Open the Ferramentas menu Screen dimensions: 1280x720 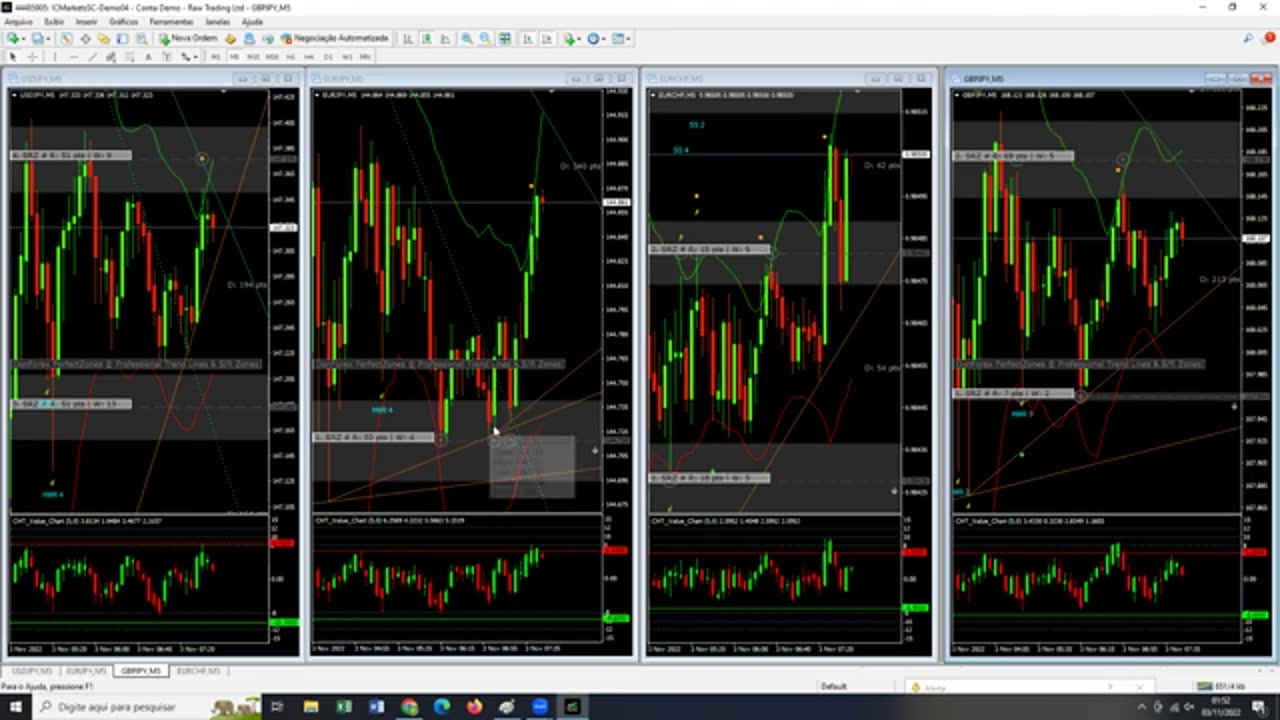(x=171, y=21)
